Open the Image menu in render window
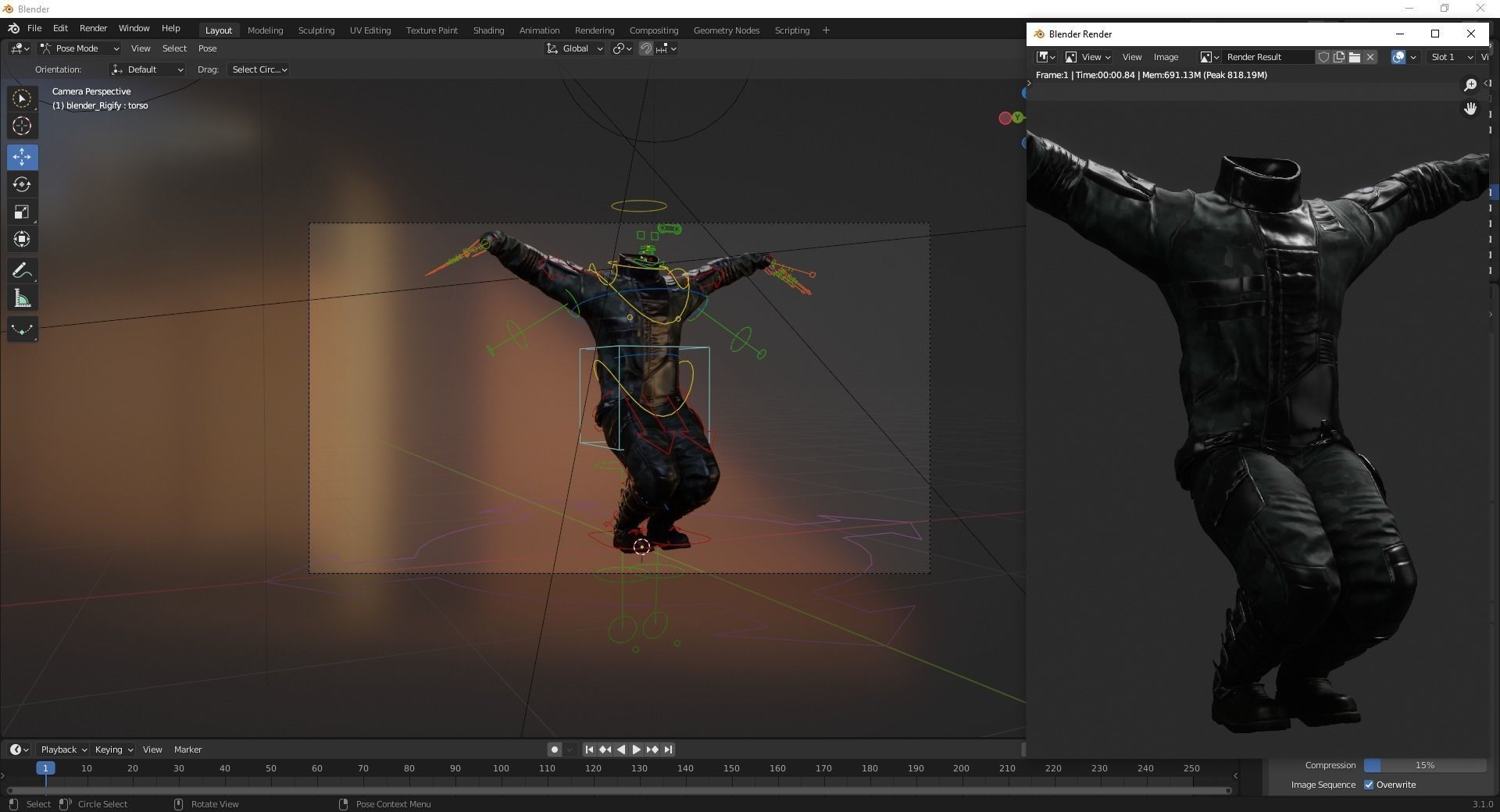Viewport: 1500px width, 812px height. coord(1166,57)
